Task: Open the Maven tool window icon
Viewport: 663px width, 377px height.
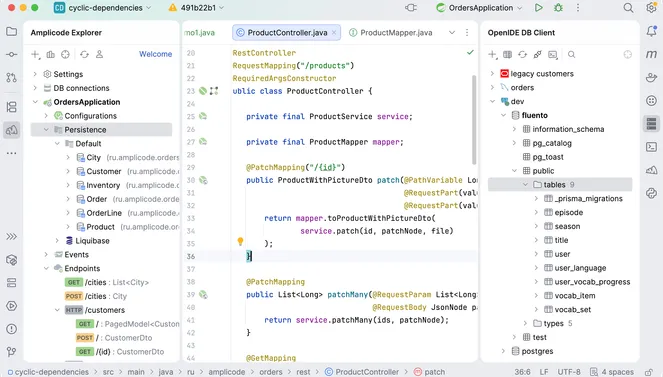Action: tap(651, 54)
